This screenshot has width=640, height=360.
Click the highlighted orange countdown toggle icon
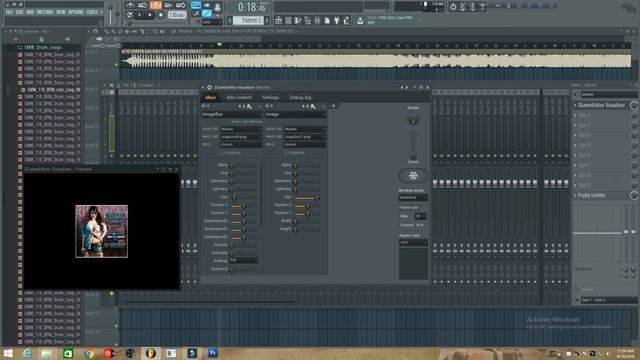point(156,5)
